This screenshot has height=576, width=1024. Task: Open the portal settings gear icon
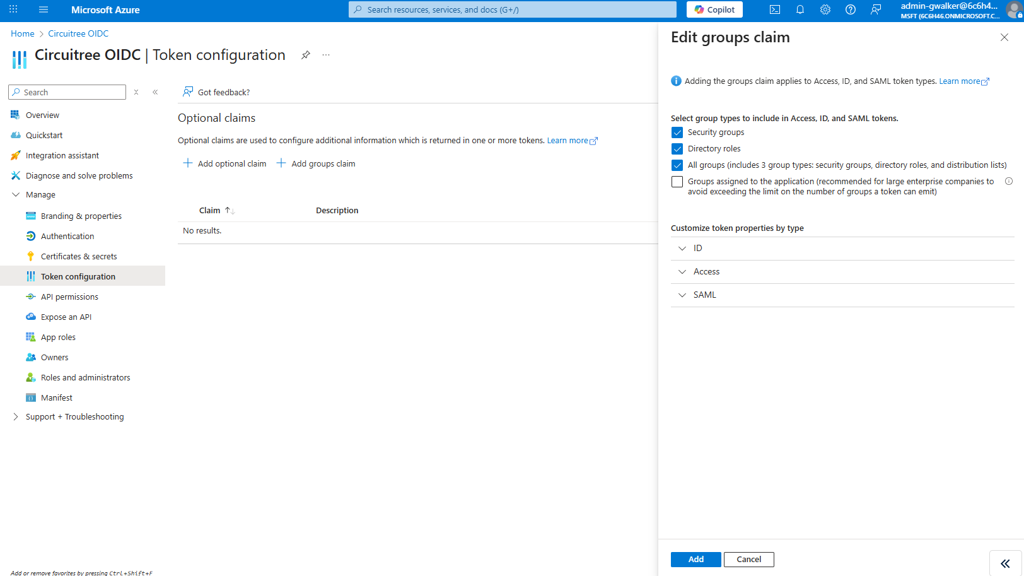pyautogui.click(x=825, y=10)
